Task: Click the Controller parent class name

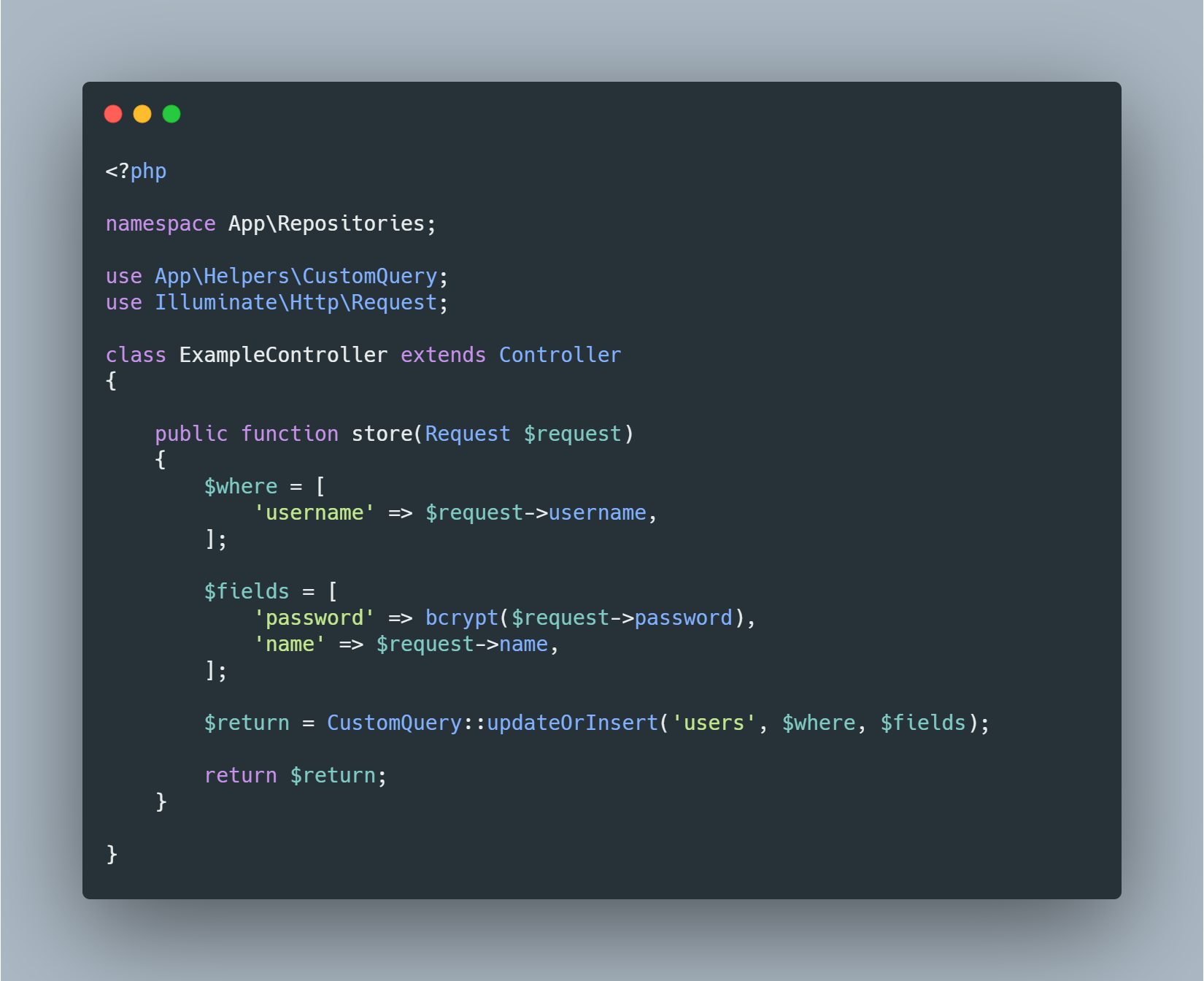Action: pos(560,355)
